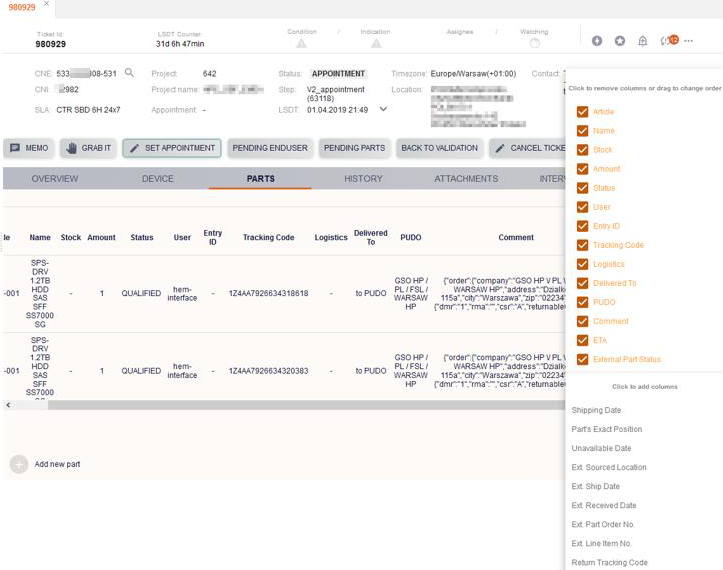Uncheck the Comment column checkbox
Image resolution: width=723 pixels, height=570 pixels.
click(x=582, y=321)
